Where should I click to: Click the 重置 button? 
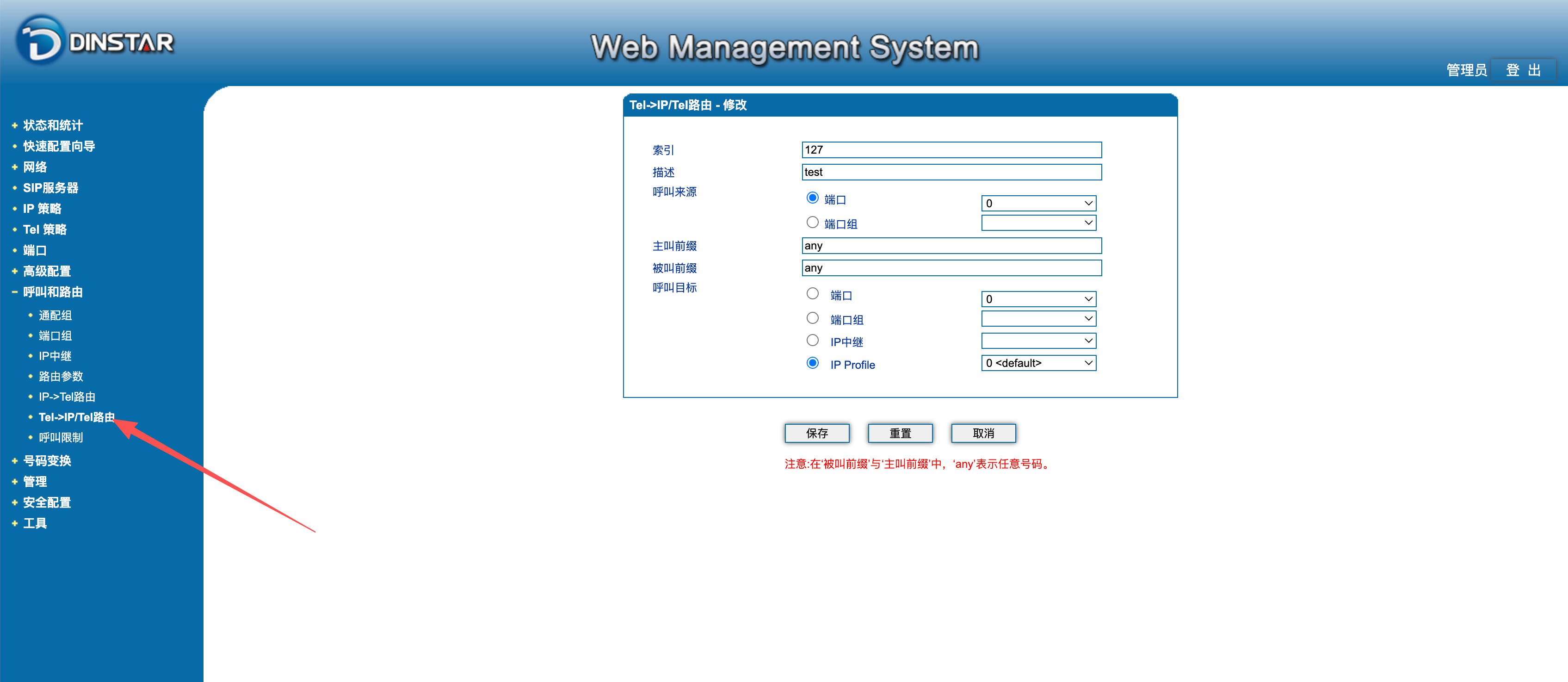(x=900, y=433)
